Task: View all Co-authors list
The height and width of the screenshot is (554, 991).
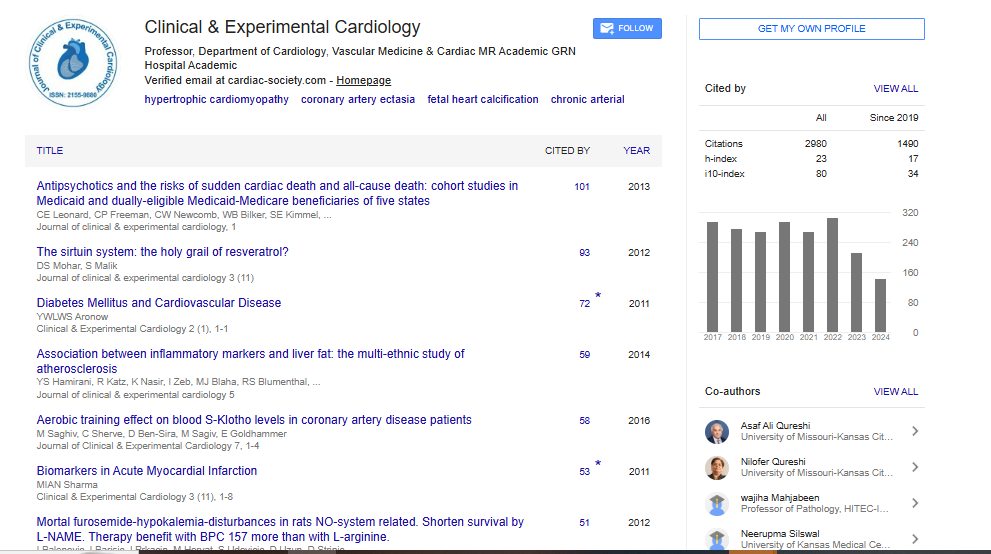Action: point(895,392)
